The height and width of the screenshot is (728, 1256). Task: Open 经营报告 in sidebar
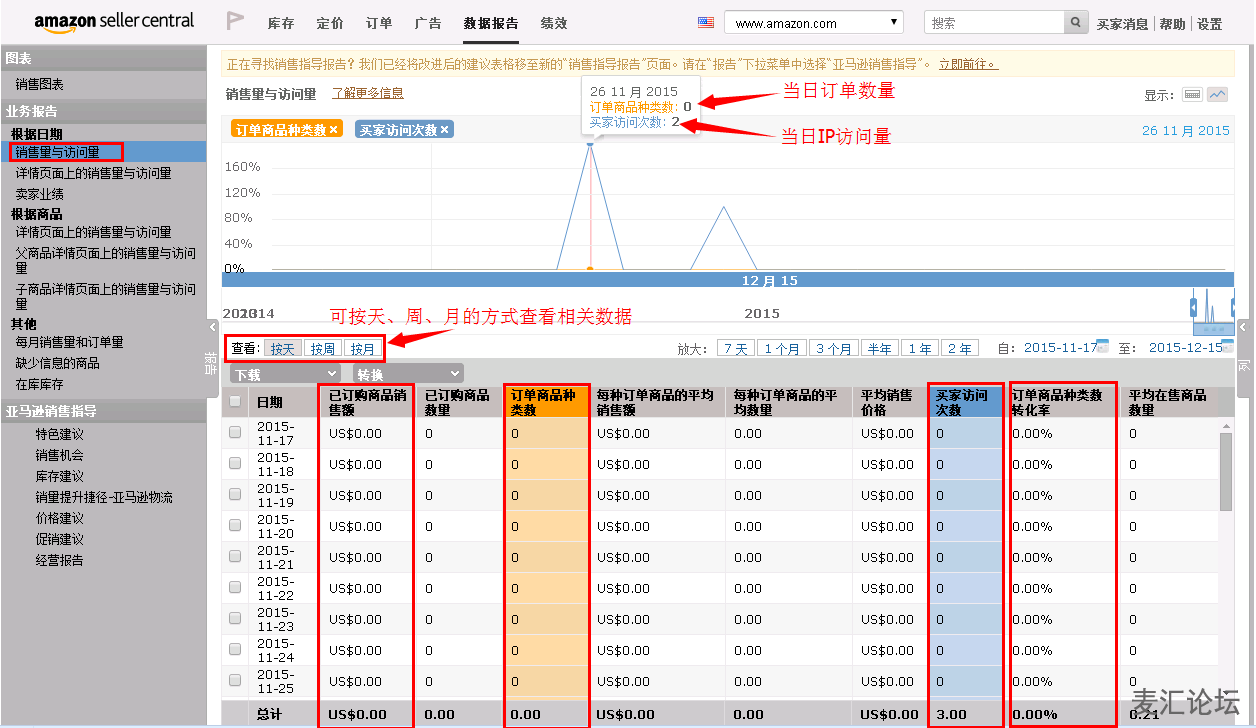[60, 560]
